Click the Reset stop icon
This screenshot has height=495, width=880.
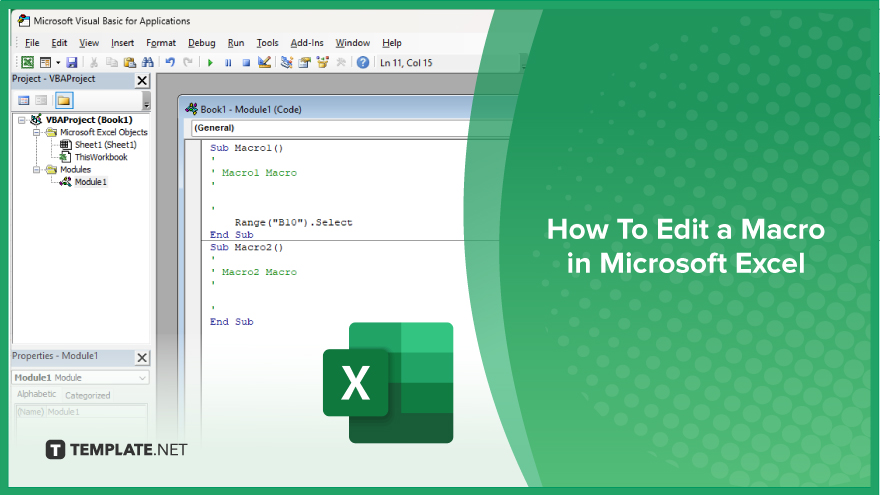click(246, 62)
